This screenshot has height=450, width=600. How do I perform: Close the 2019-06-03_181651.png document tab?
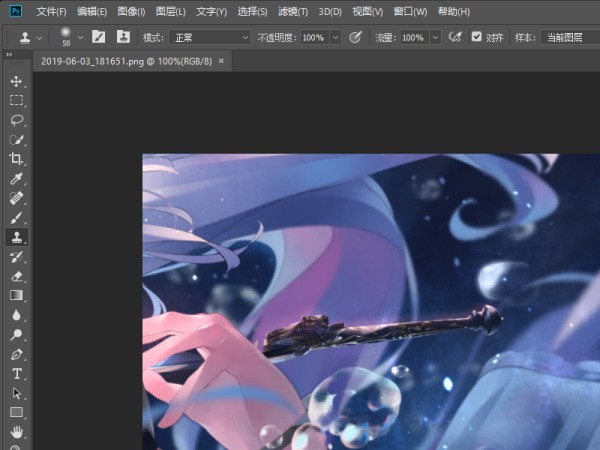coord(221,60)
